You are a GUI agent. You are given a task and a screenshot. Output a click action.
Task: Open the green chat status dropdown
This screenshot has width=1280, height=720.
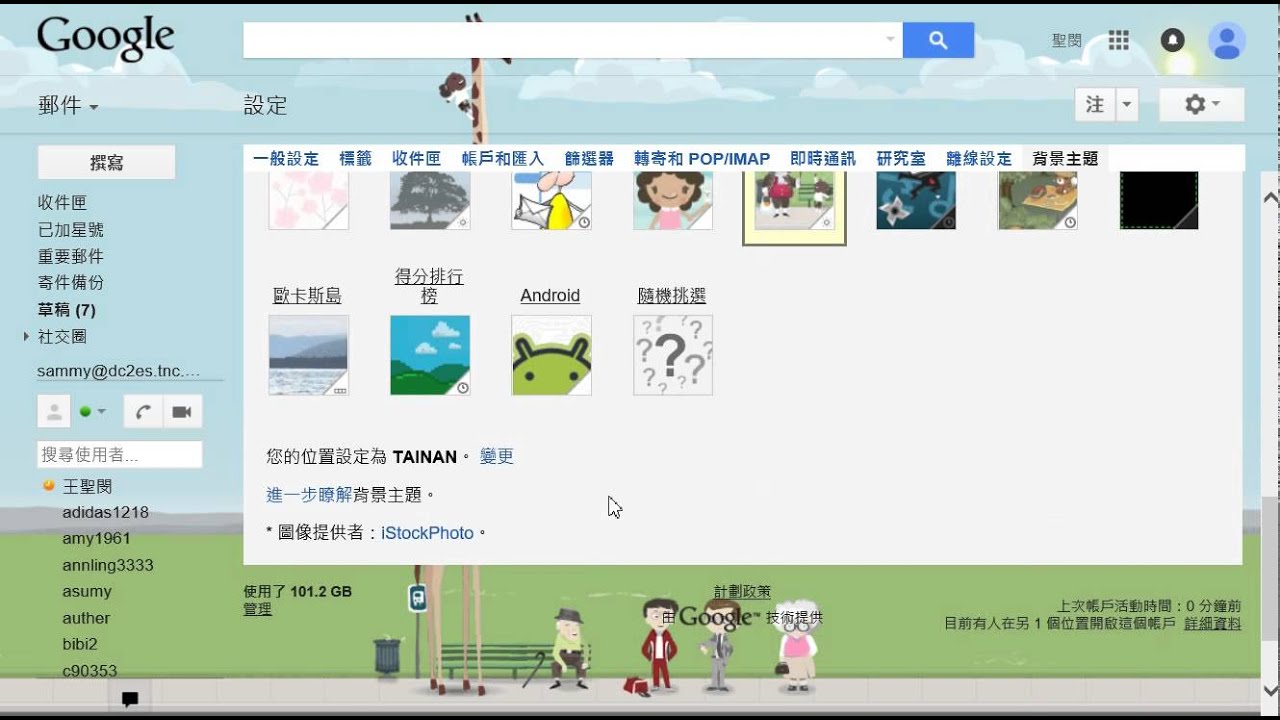[93, 411]
